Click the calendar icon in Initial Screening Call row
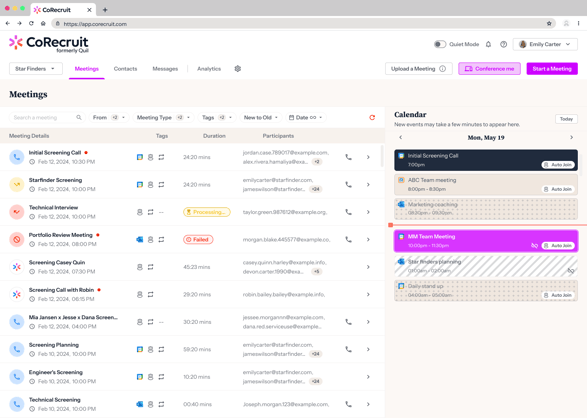 pos(140,157)
